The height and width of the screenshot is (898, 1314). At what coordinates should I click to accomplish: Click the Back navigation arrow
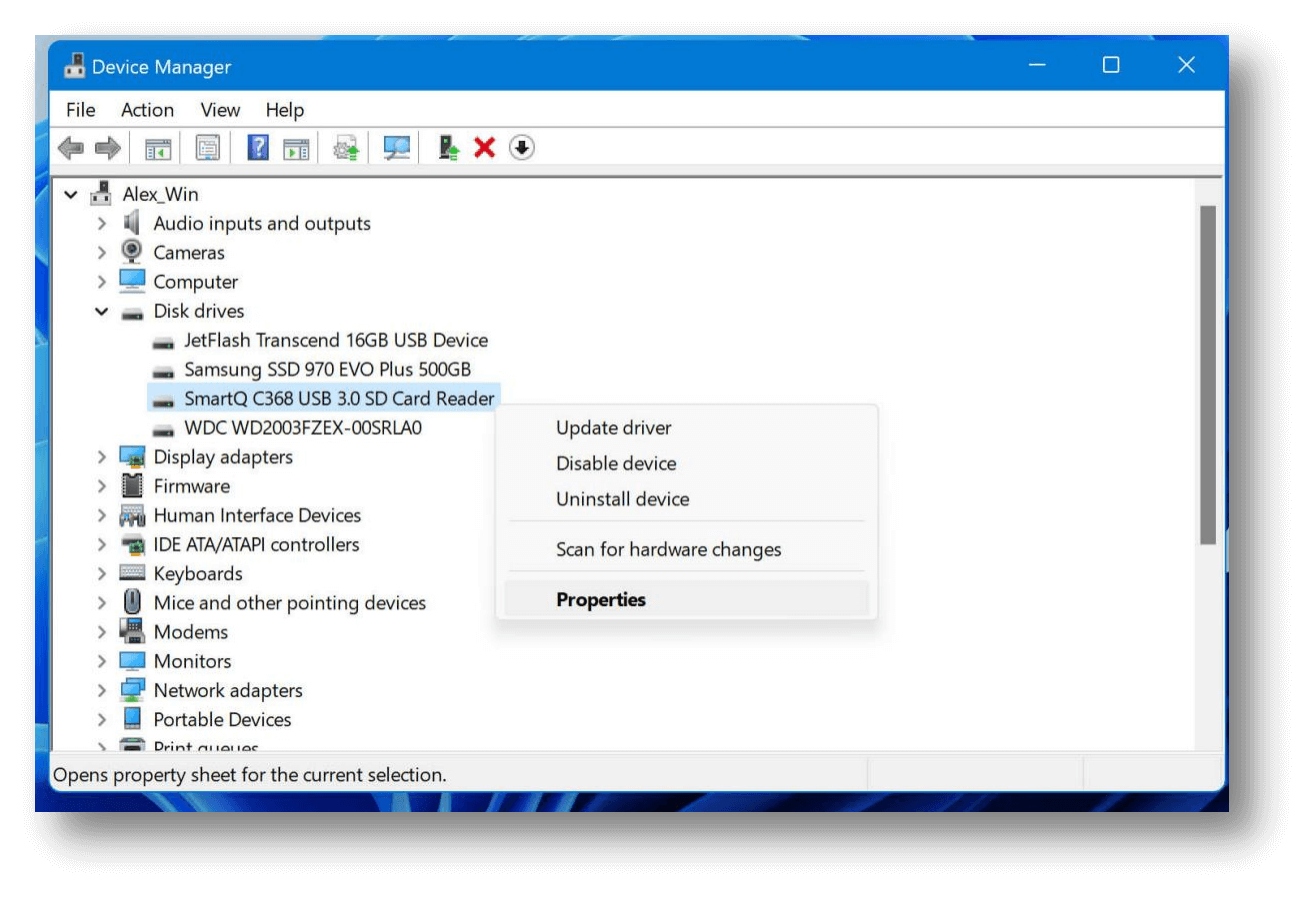(70, 147)
